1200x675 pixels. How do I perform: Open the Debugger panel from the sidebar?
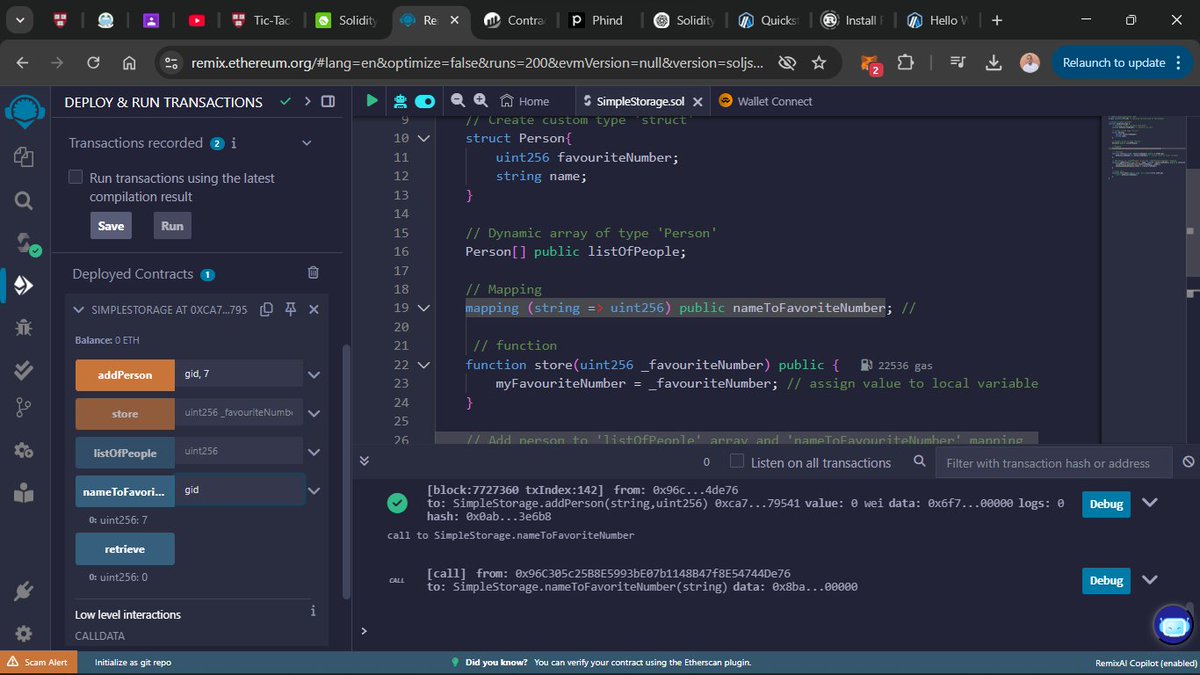23,325
